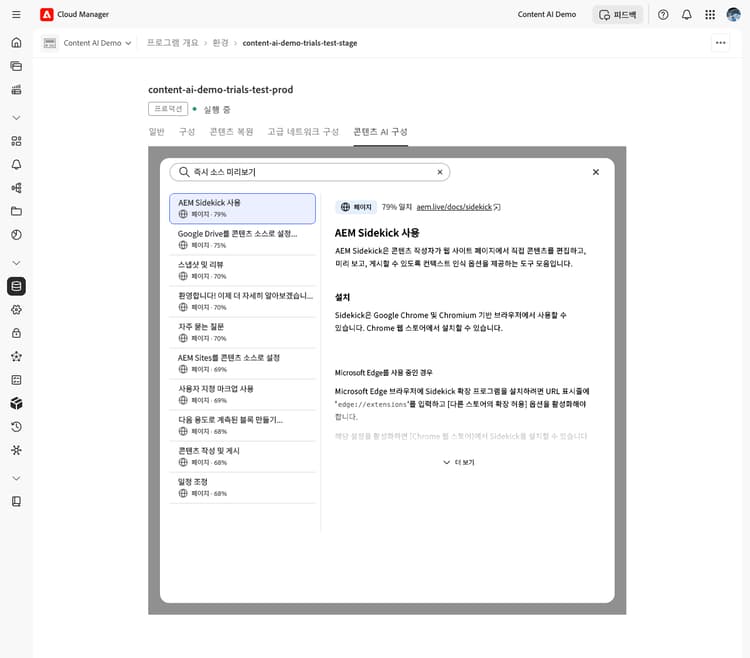The image size is (750, 658).
Task: Select the AEM Sidekick 사용 result
Action: tap(242, 208)
